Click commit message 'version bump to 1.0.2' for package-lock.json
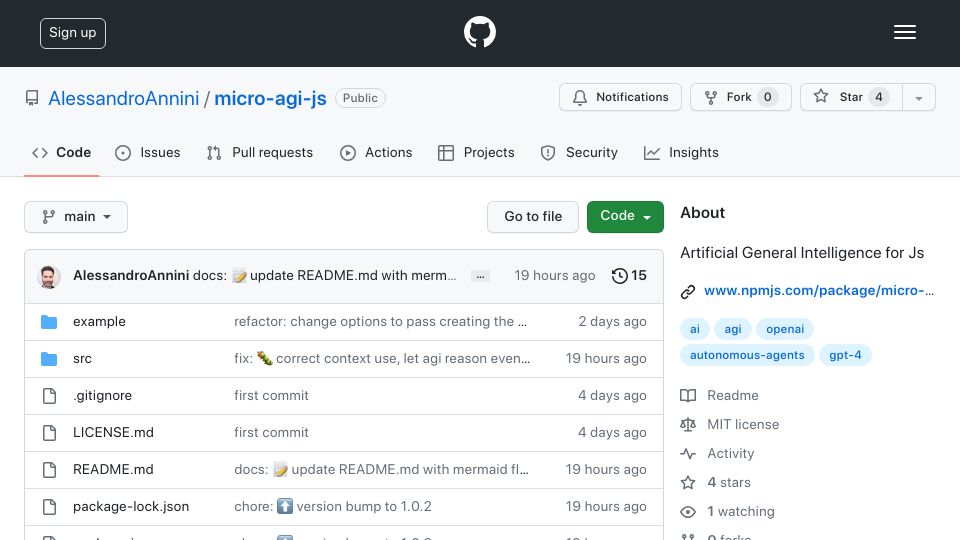Image resolution: width=960 pixels, height=540 pixels. (x=333, y=506)
